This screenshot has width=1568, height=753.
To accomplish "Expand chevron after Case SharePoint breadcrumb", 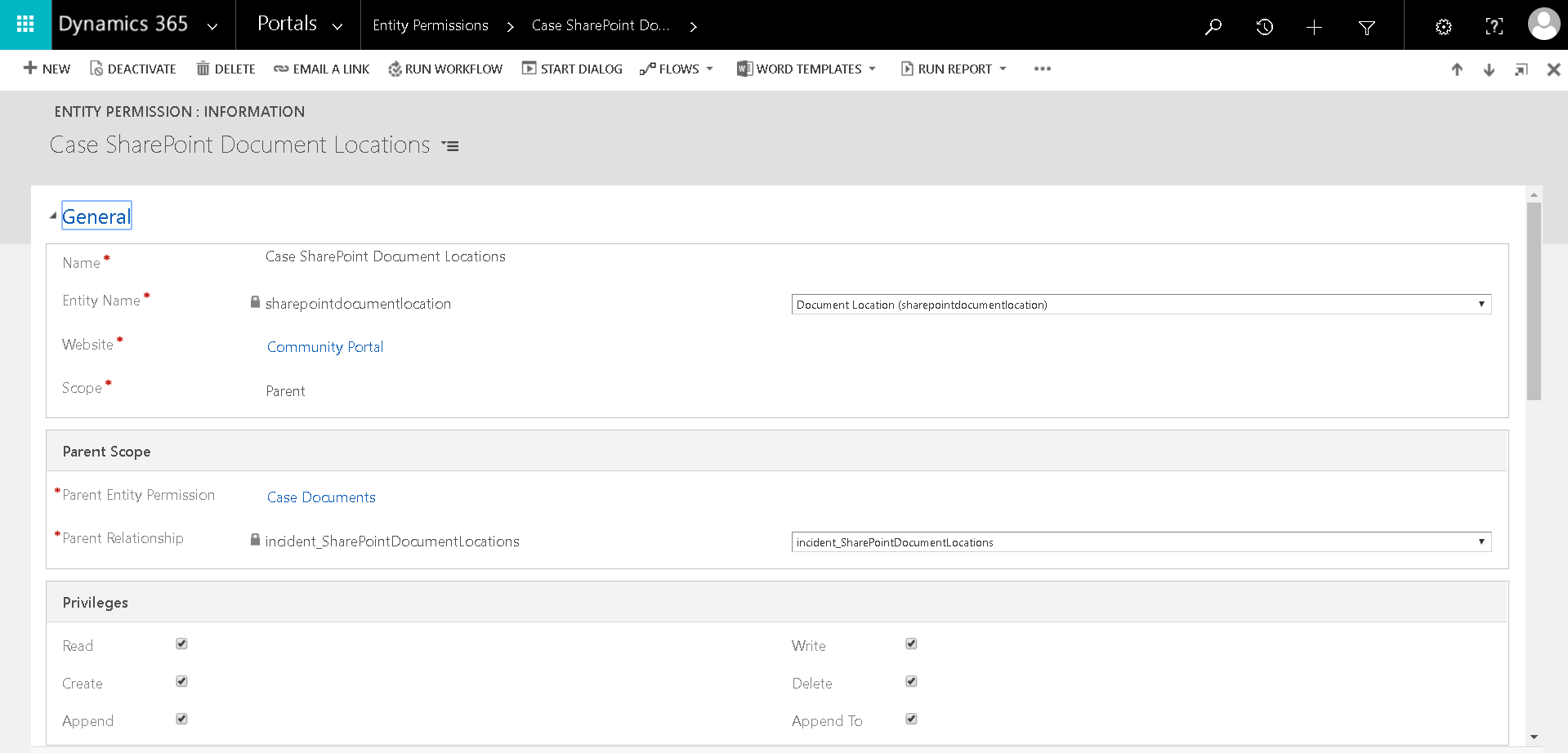I will click(693, 27).
